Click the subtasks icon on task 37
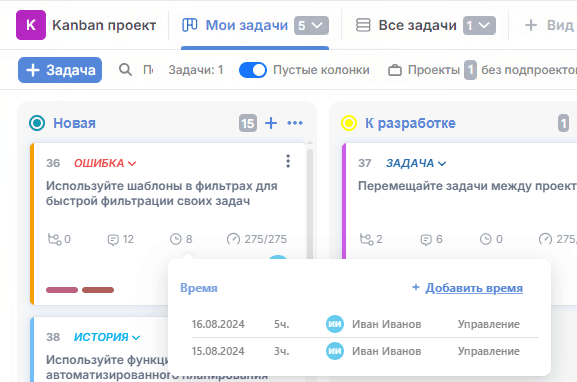The height and width of the screenshot is (382, 577). click(367, 239)
